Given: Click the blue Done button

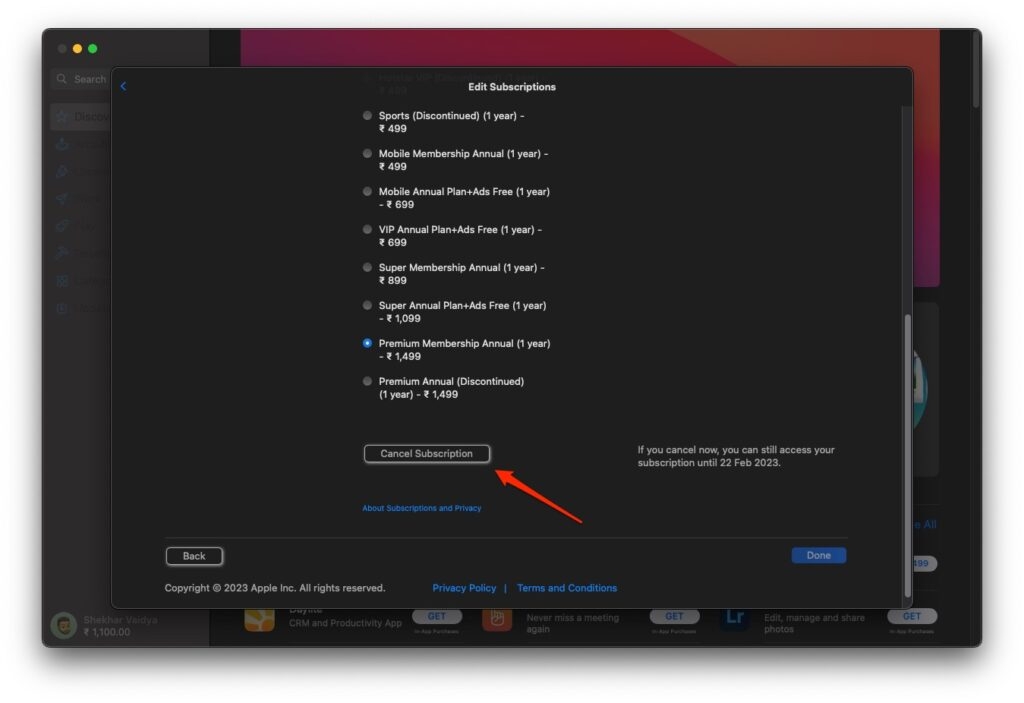Looking at the screenshot, I should [x=818, y=555].
